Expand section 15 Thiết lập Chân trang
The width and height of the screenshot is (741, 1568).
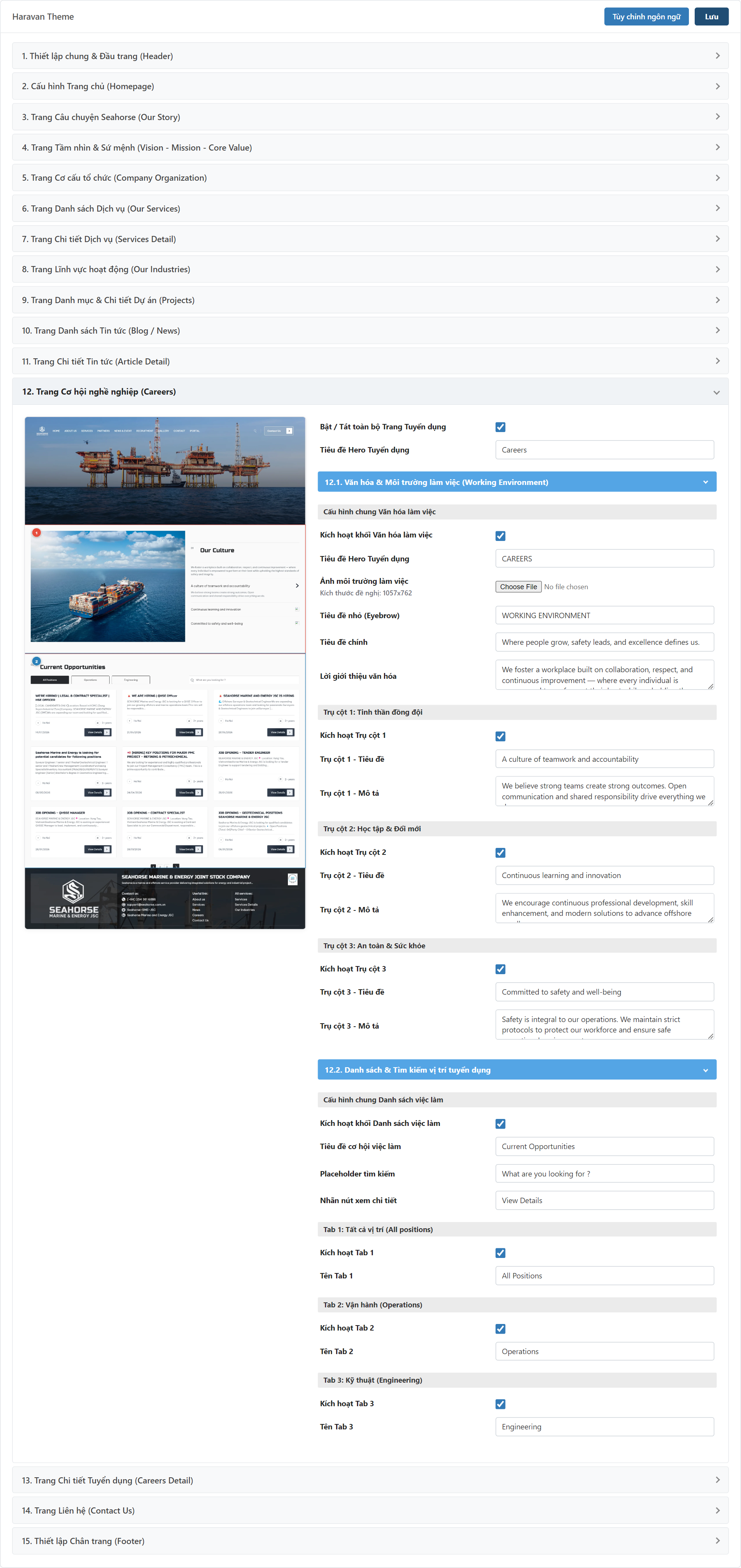(x=370, y=1541)
